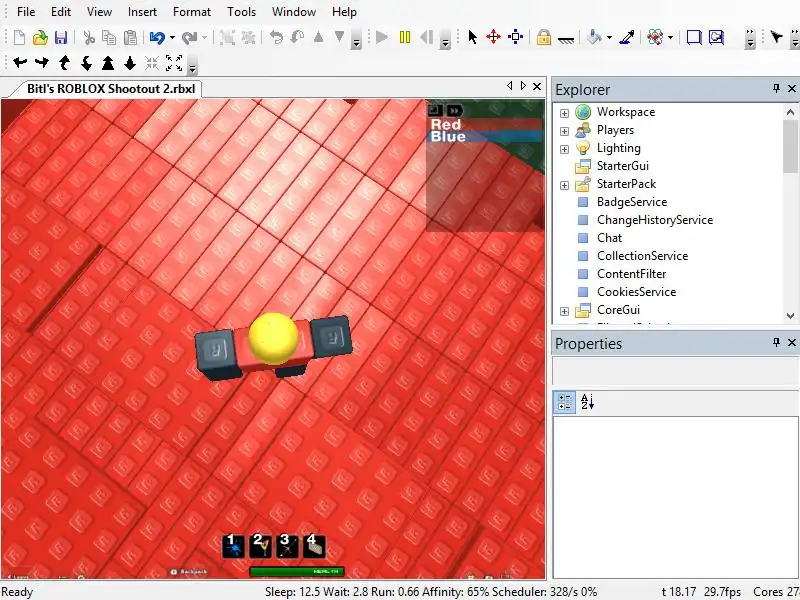Click the Group selection icon
The image size is (800, 600).
click(x=227, y=37)
